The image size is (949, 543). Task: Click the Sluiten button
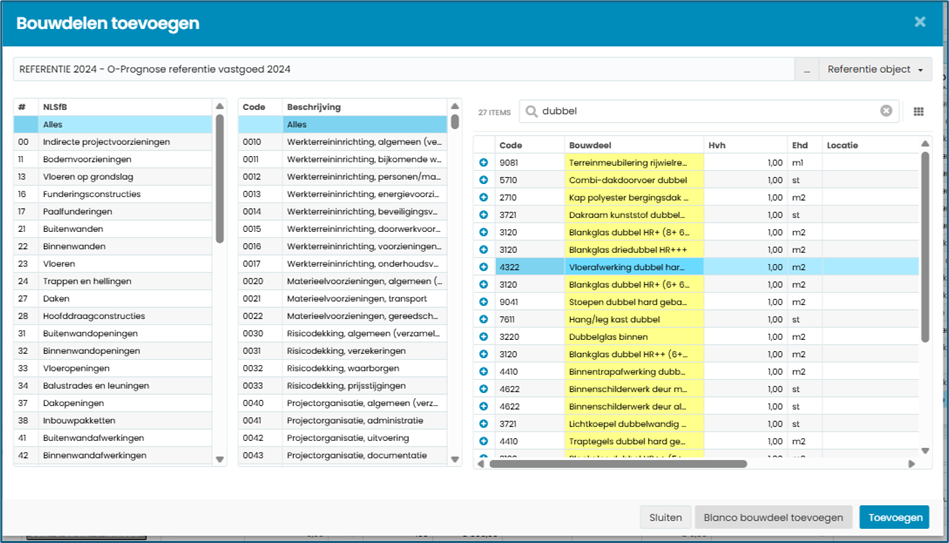[665, 518]
